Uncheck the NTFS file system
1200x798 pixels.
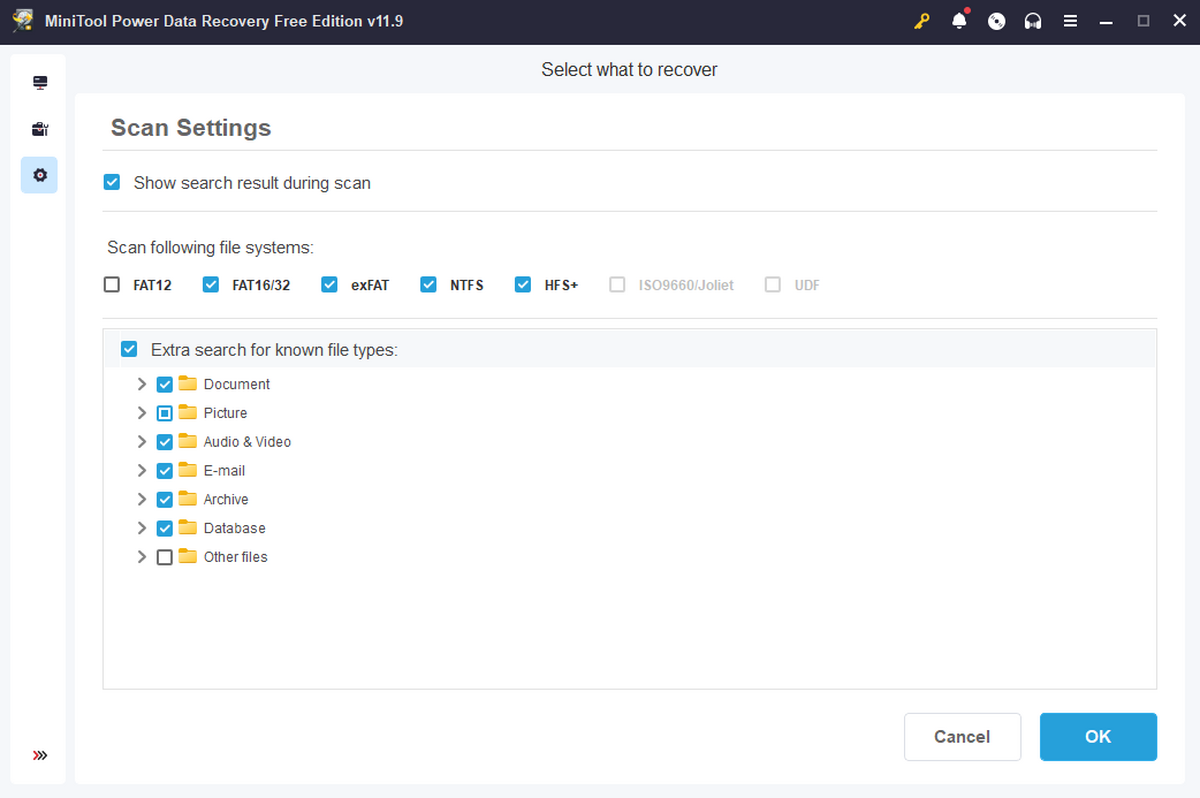429,285
